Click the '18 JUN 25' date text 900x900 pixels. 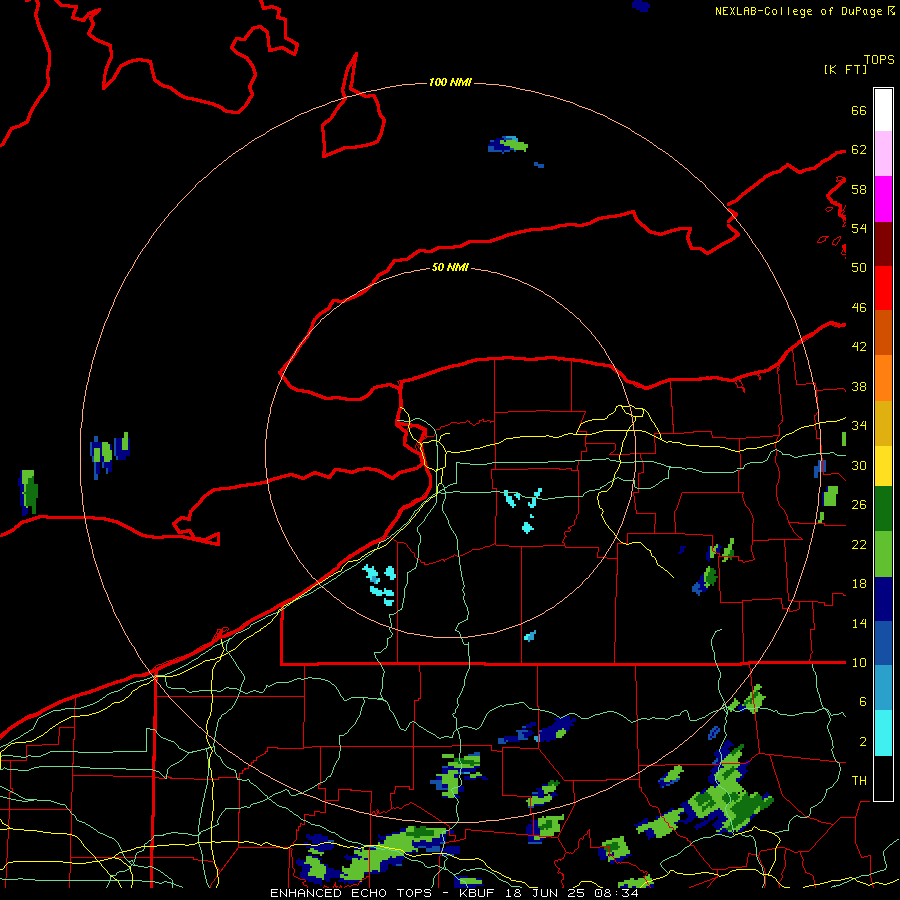(x=545, y=893)
